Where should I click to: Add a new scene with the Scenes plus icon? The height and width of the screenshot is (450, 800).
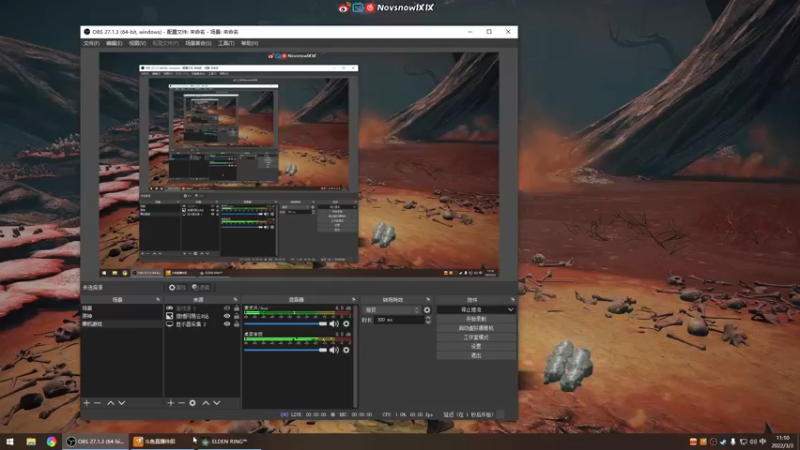(86, 403)
